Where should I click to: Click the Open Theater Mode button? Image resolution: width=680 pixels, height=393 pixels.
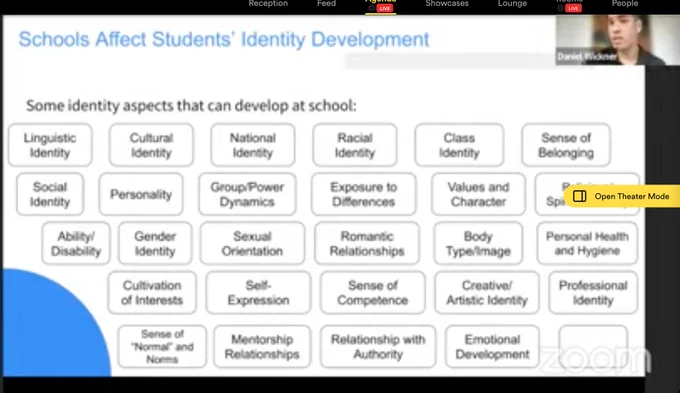point(622,196)
